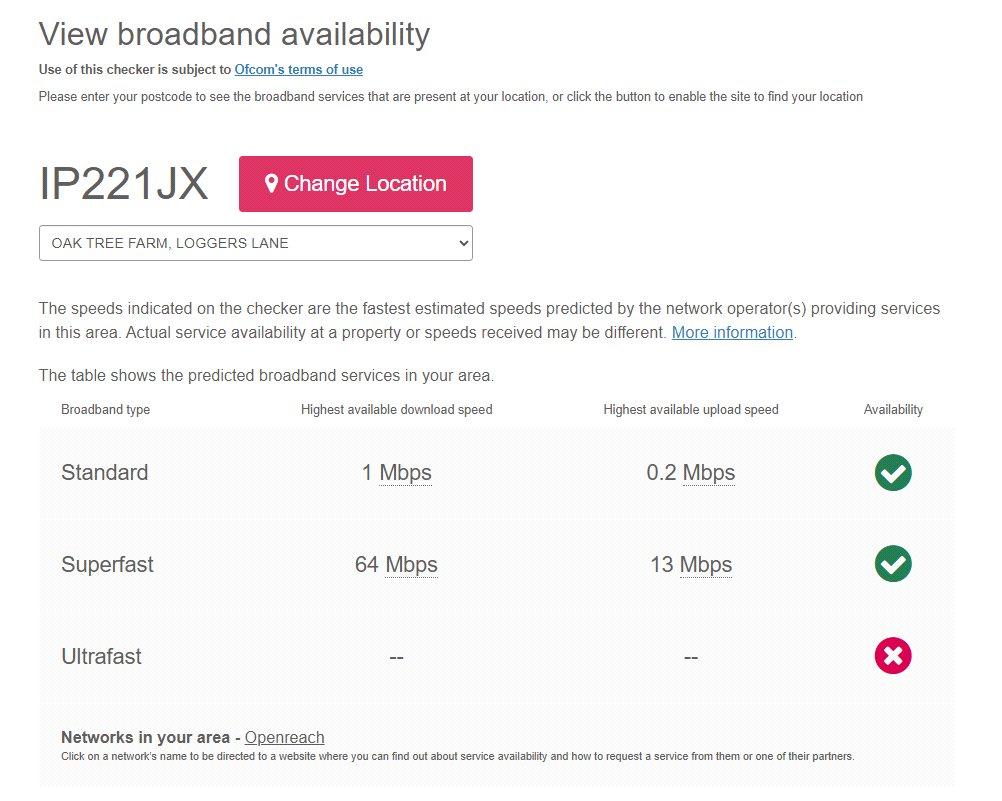This screenshot has height=801, width=1002.
Task: Click the location pin icon on Change Location
Action: click(x=271, y=183)
